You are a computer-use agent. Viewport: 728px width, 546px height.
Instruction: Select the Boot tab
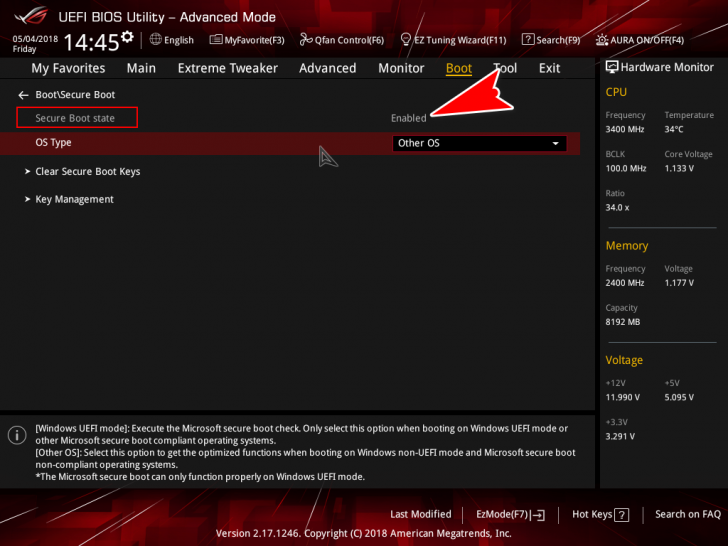click(x=459, y=68)
